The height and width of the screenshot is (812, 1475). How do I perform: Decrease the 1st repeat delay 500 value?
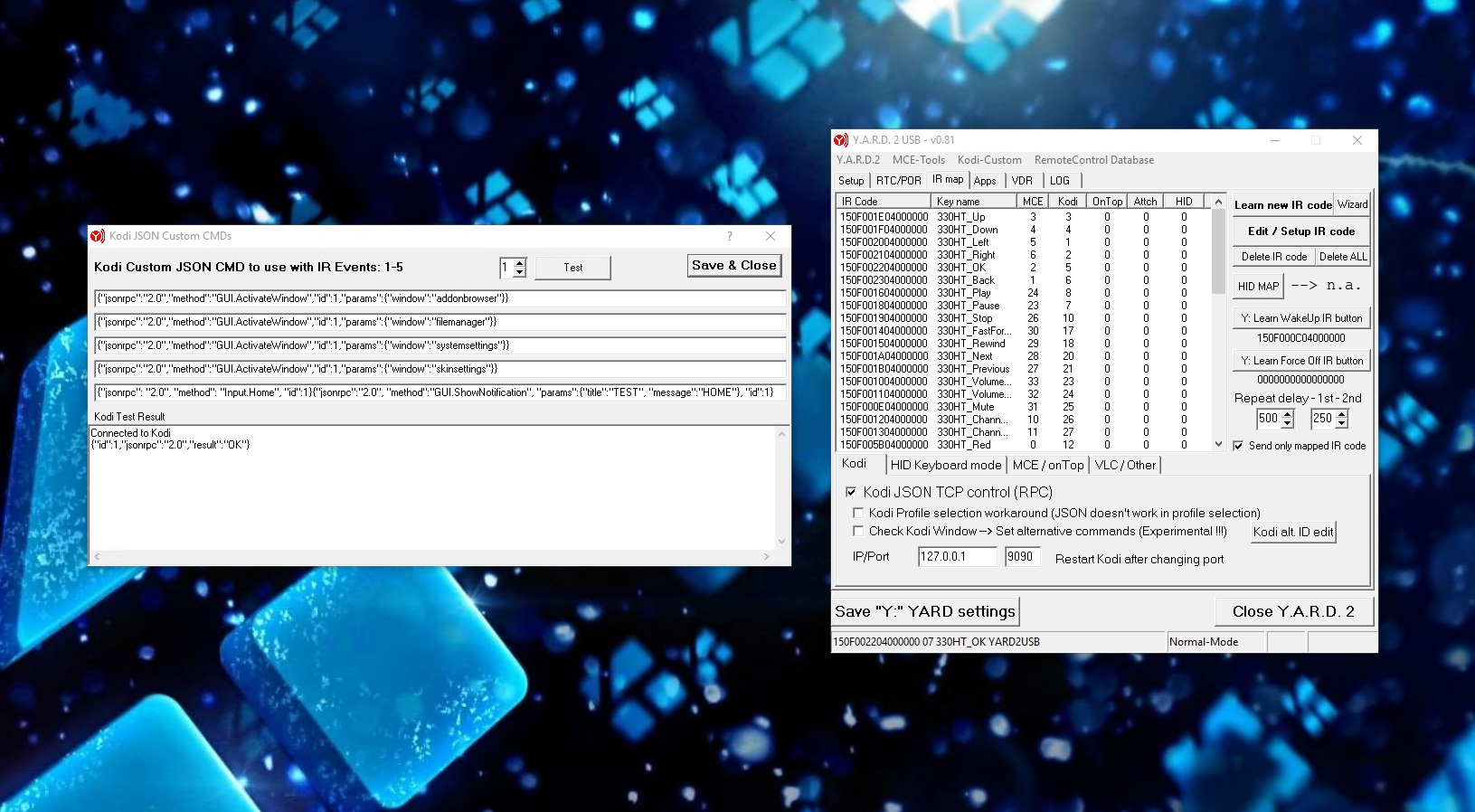(x=1288, y=423)
